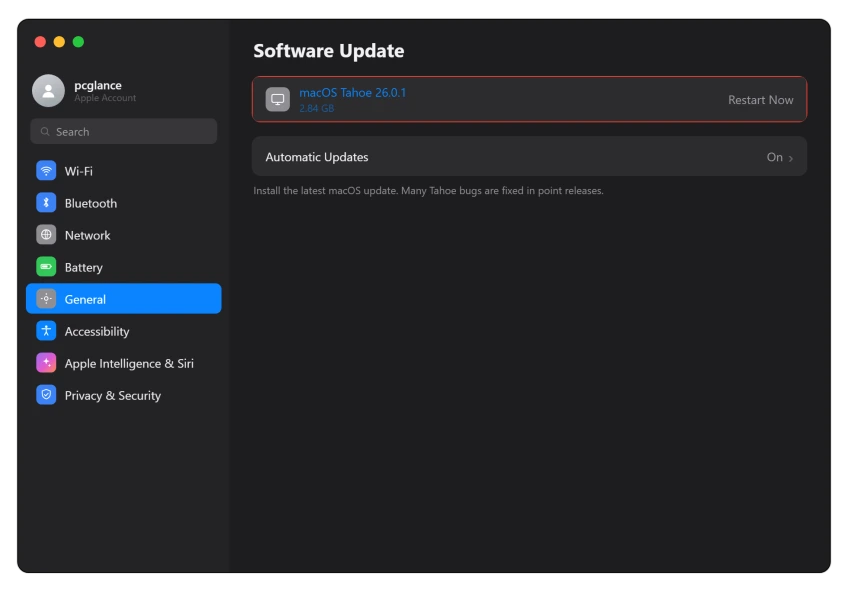Open pcglance Apple Account
The width and height of the screenshot is (849, 591).
click(84, 90)
